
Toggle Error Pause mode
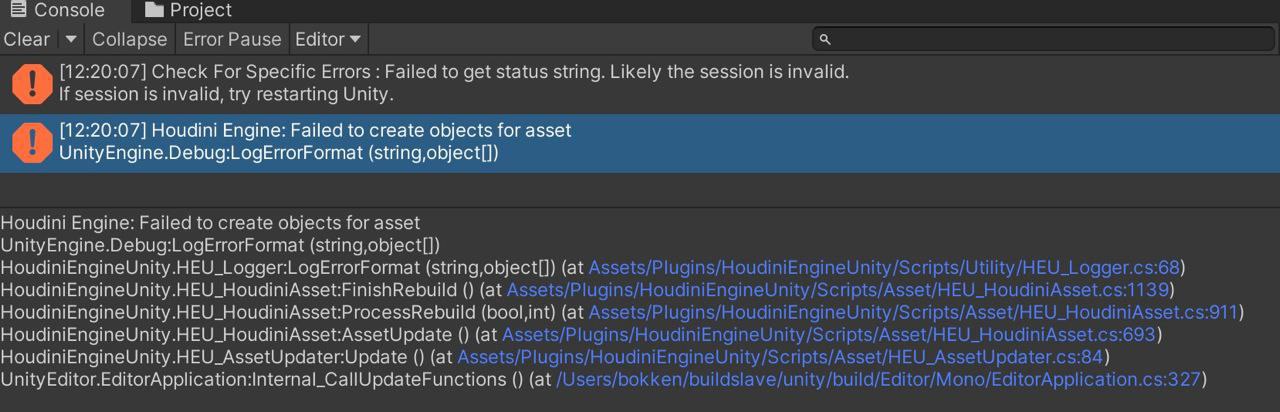(232, 39)
